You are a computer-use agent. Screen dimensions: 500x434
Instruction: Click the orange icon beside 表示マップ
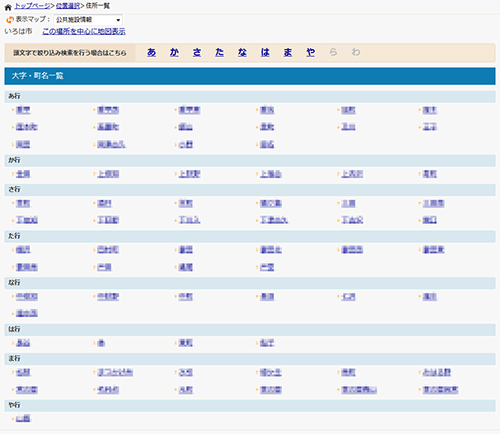[x=10, y=20]
